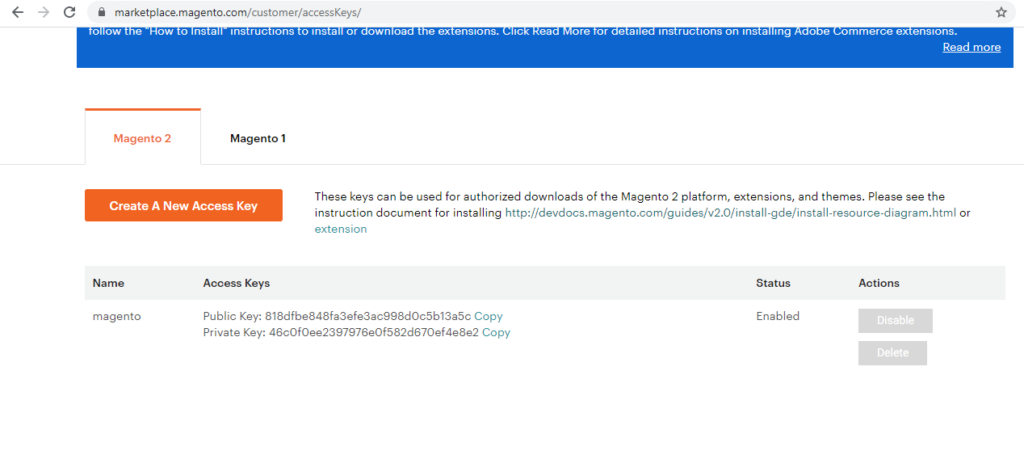Image resolution: width=1024 pixels, height=455 pixels.
Task: Select the public key string 818dfbe848fa3efe3ac998d0c5b13a5c
Action: tap(368, 316)
